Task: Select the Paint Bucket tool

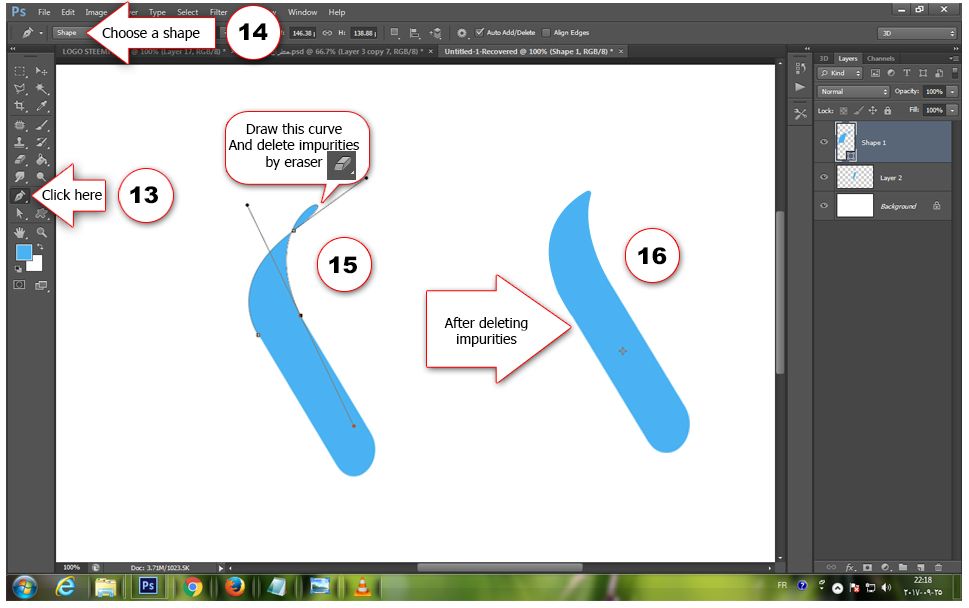Action: pyautogui.click(x=41, y=160)
